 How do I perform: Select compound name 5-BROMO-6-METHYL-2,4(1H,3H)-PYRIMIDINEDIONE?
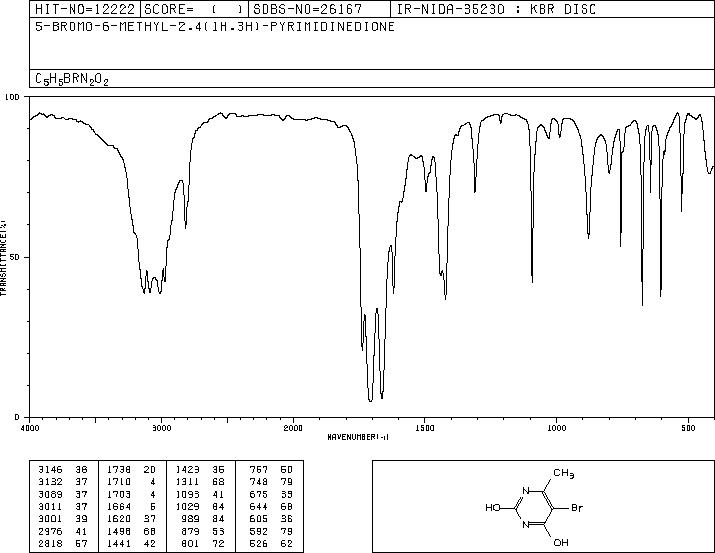tap(215, 26)
